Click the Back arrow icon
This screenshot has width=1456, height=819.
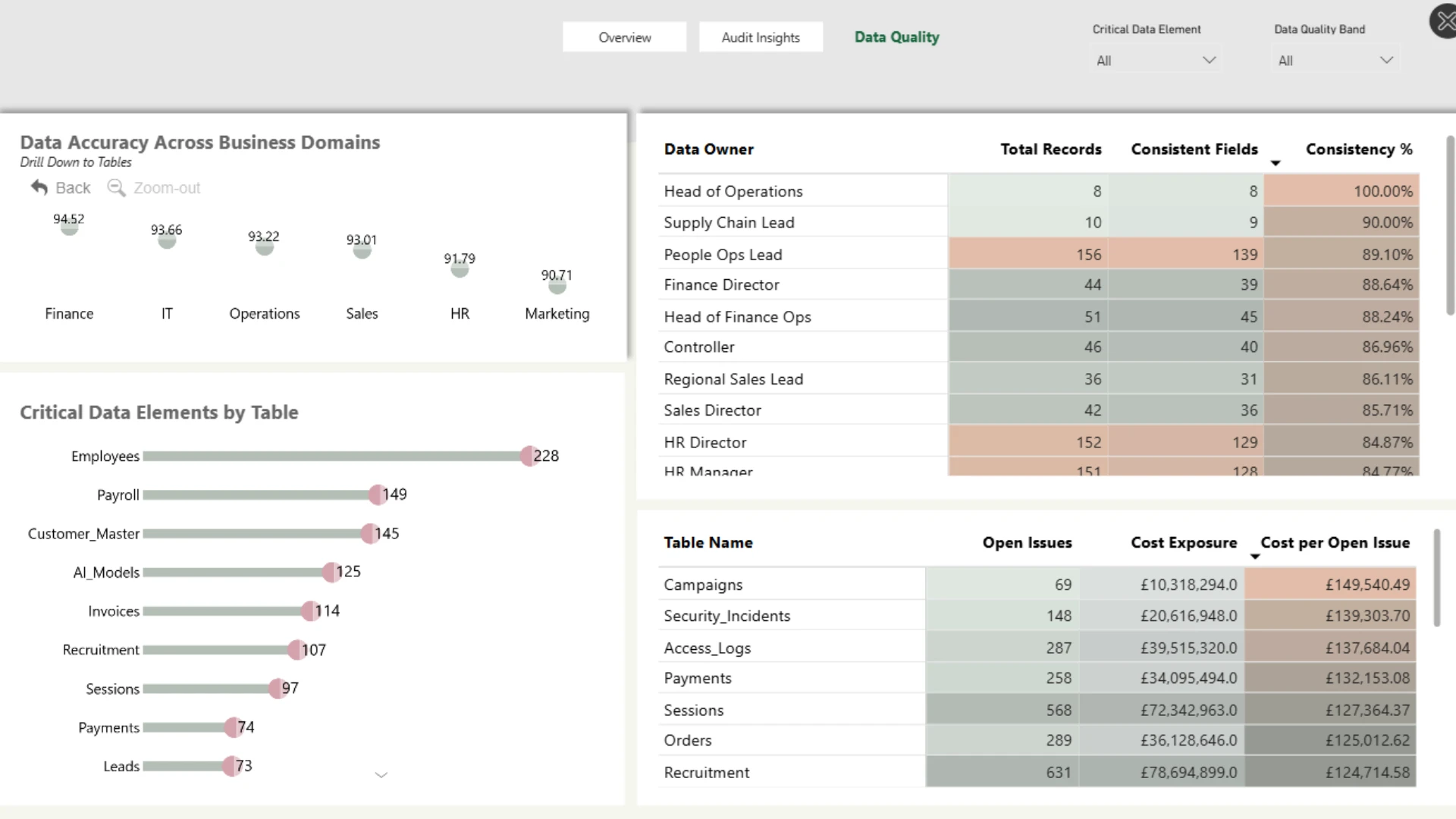click(x=39, y=187)
